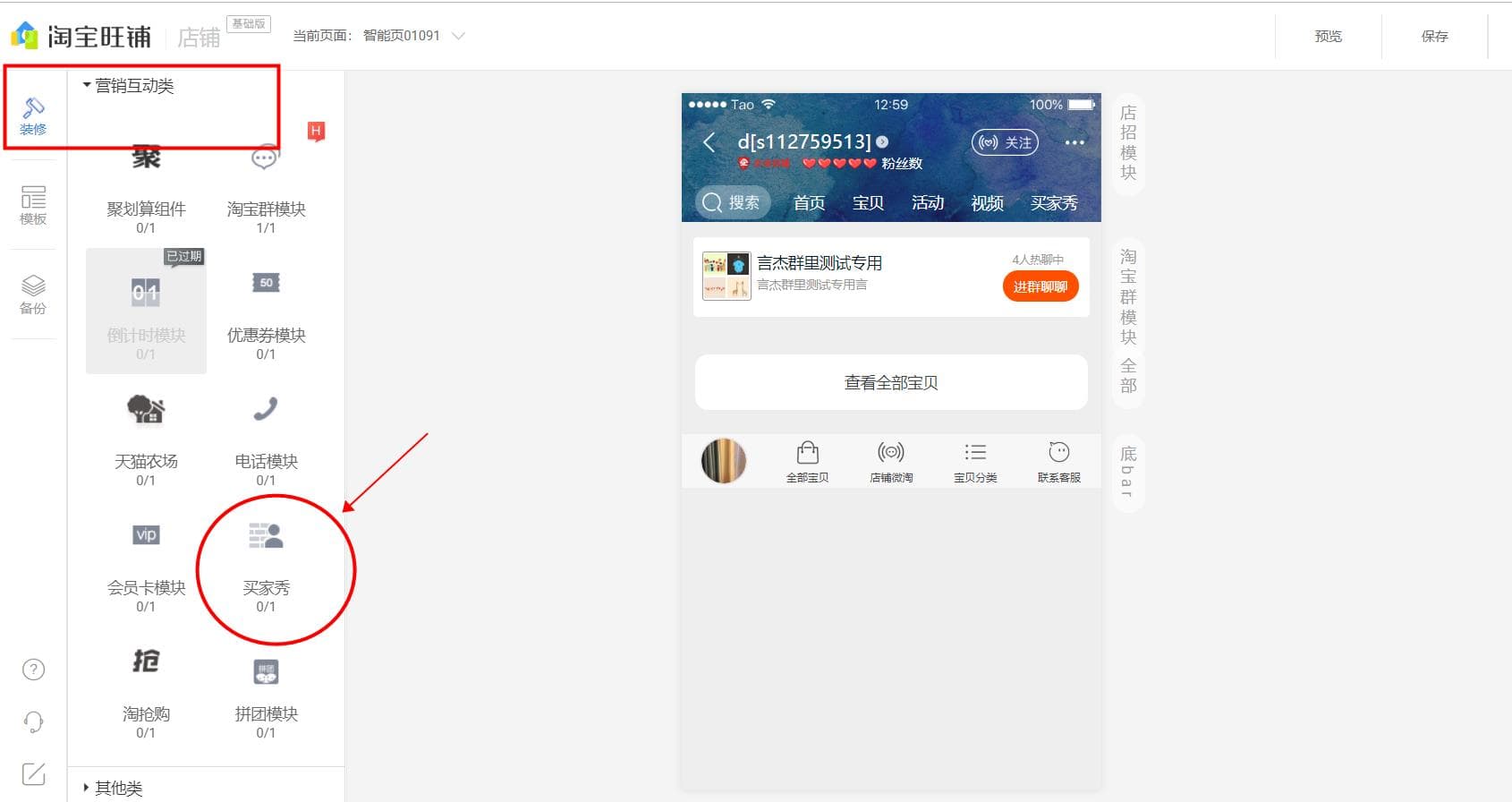Open the 备份 backup sidebar icon
The width and height of the screenshot is (1512, 802).
(33, 294)
